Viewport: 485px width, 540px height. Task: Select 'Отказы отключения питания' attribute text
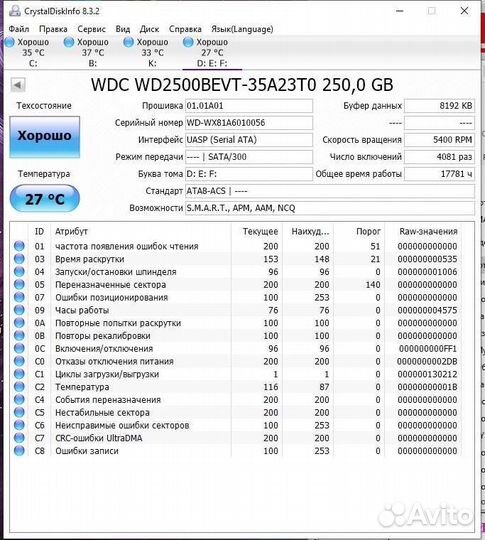(114, 361)
